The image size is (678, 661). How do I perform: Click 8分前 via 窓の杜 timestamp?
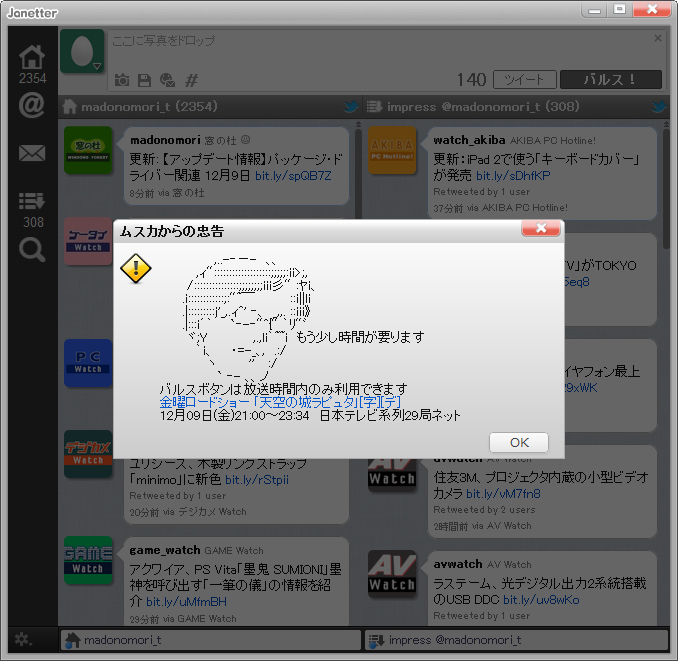coord(167,193)
